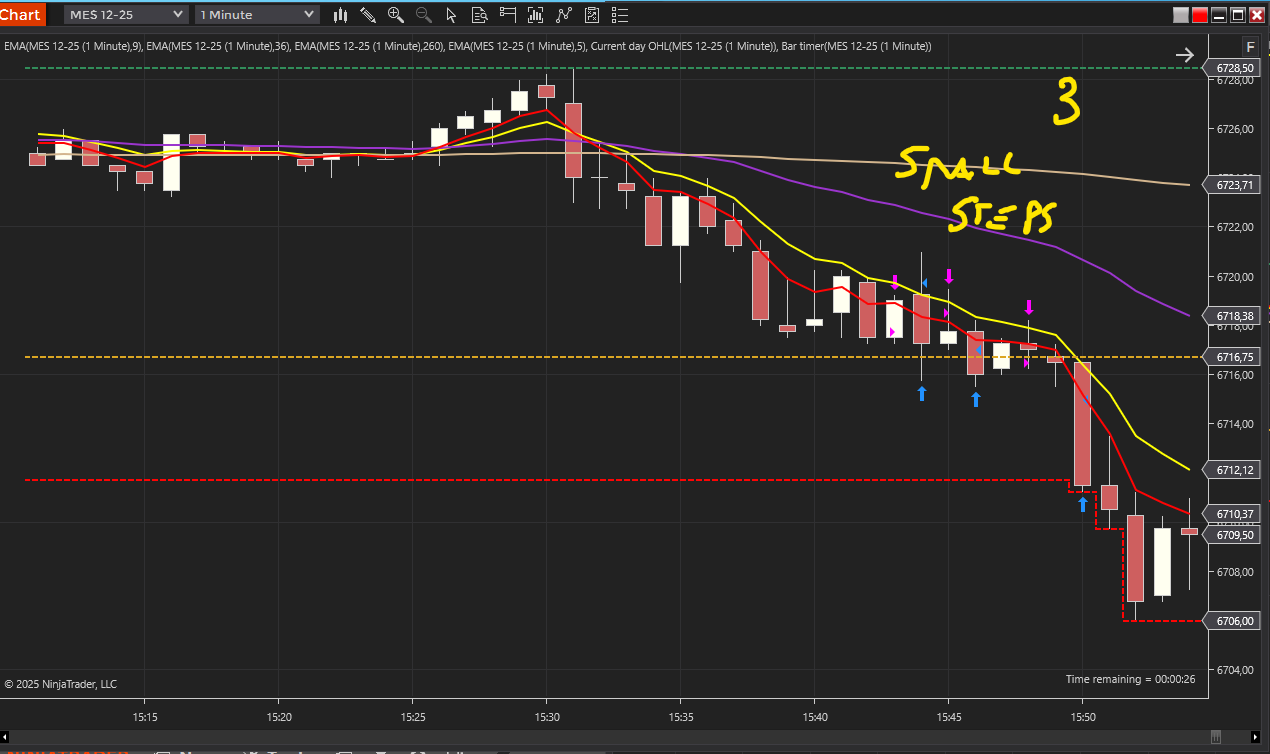Click the right arrow to return to latest bar
The height and width of the screenshot is (754, 1270).
[x=1185, y=55]
